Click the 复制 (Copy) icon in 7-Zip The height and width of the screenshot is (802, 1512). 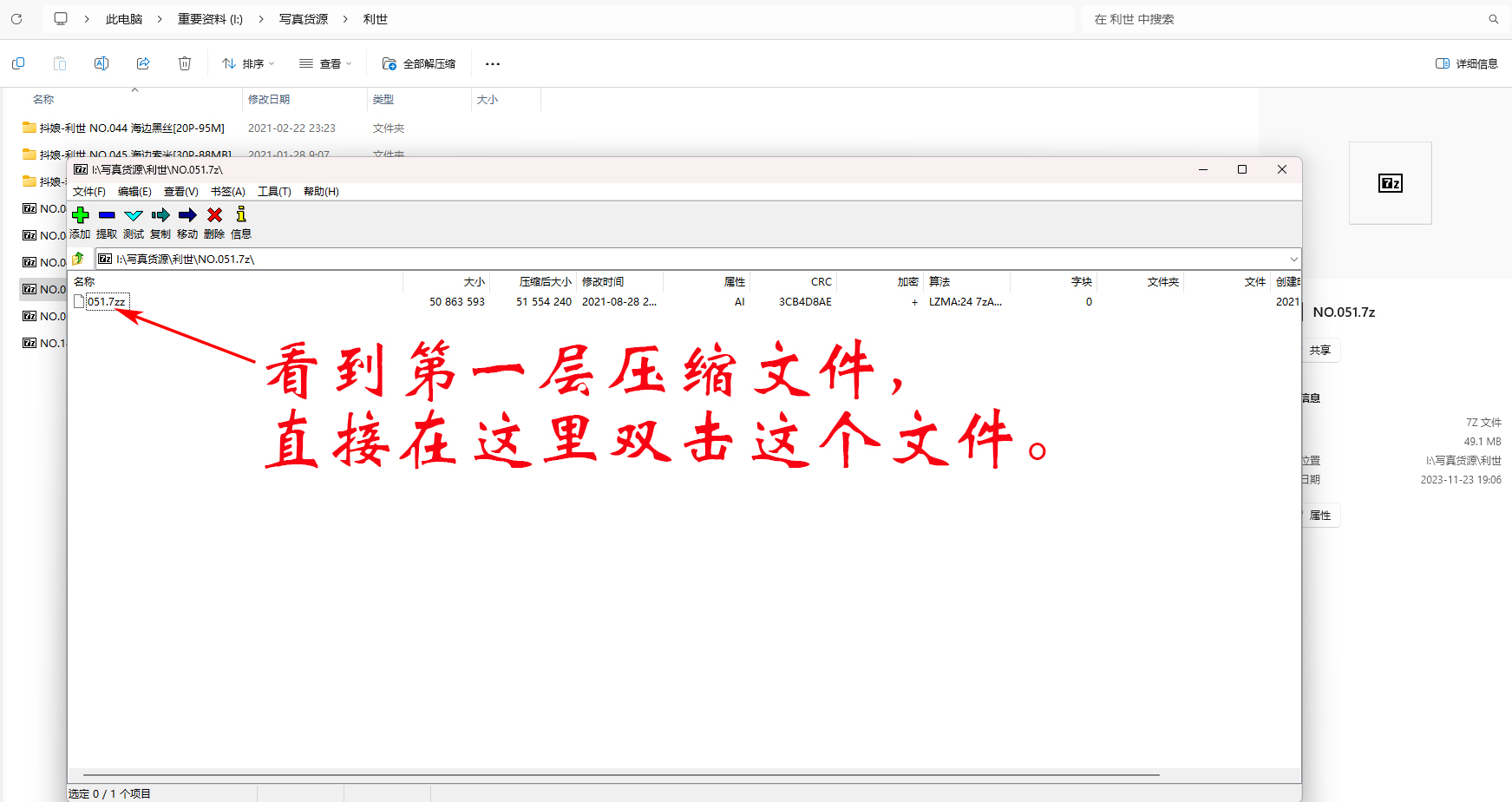[x=160, y=215]
